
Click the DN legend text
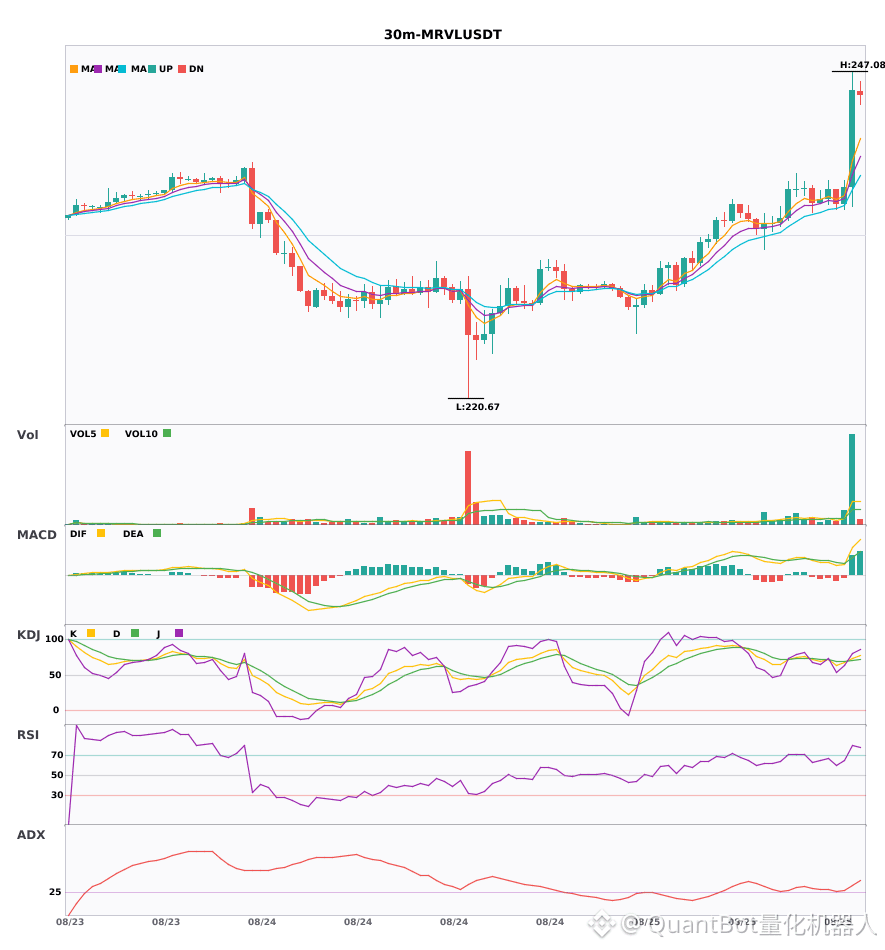tap(196, 69)
